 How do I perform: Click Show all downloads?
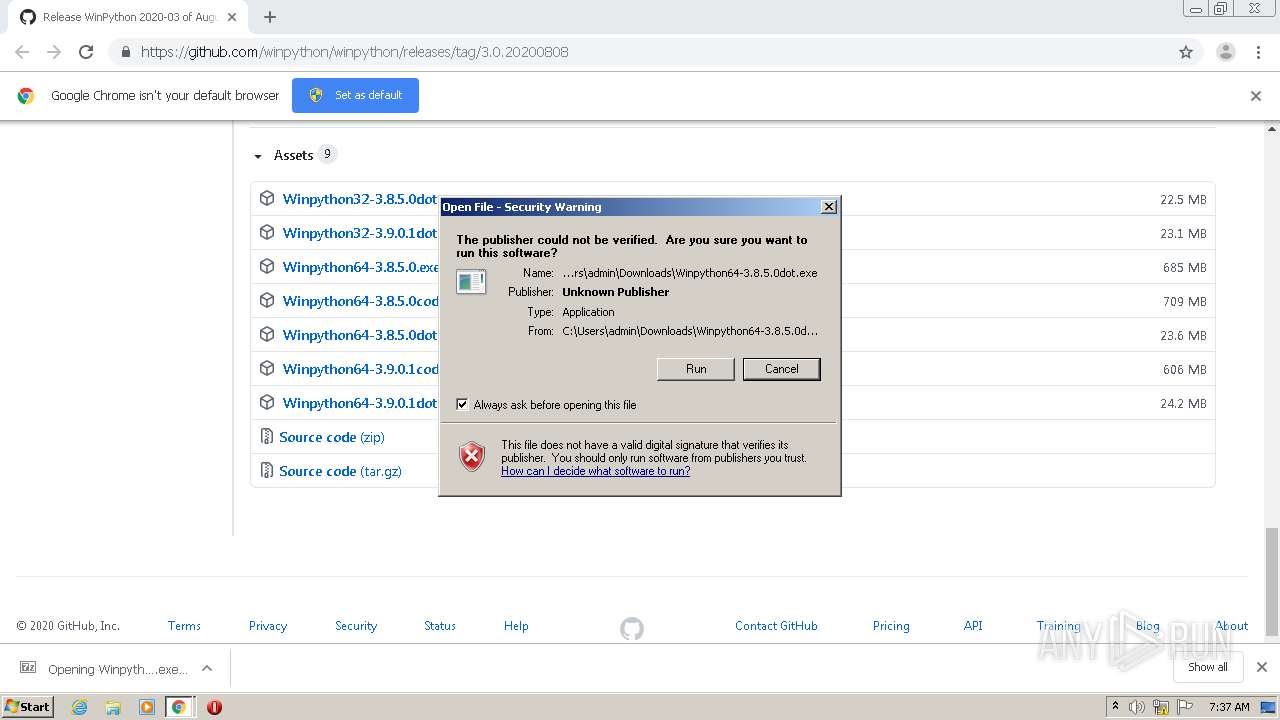pyautogui.click(x=1207, y=667)
